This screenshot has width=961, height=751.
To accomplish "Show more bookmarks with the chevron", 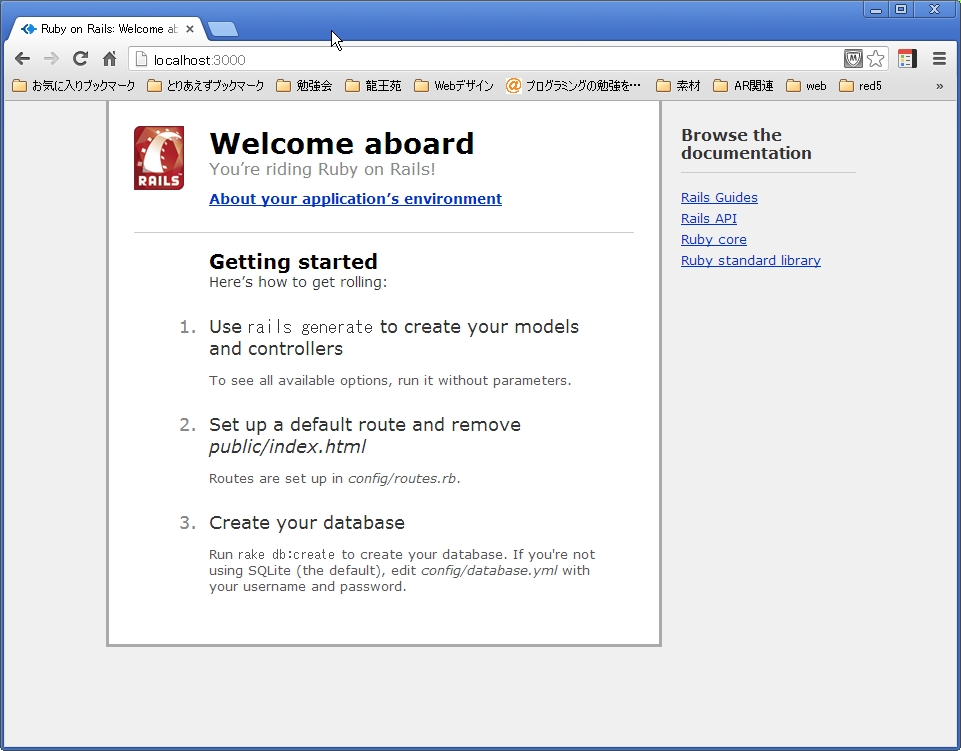I will coord(940,86).
